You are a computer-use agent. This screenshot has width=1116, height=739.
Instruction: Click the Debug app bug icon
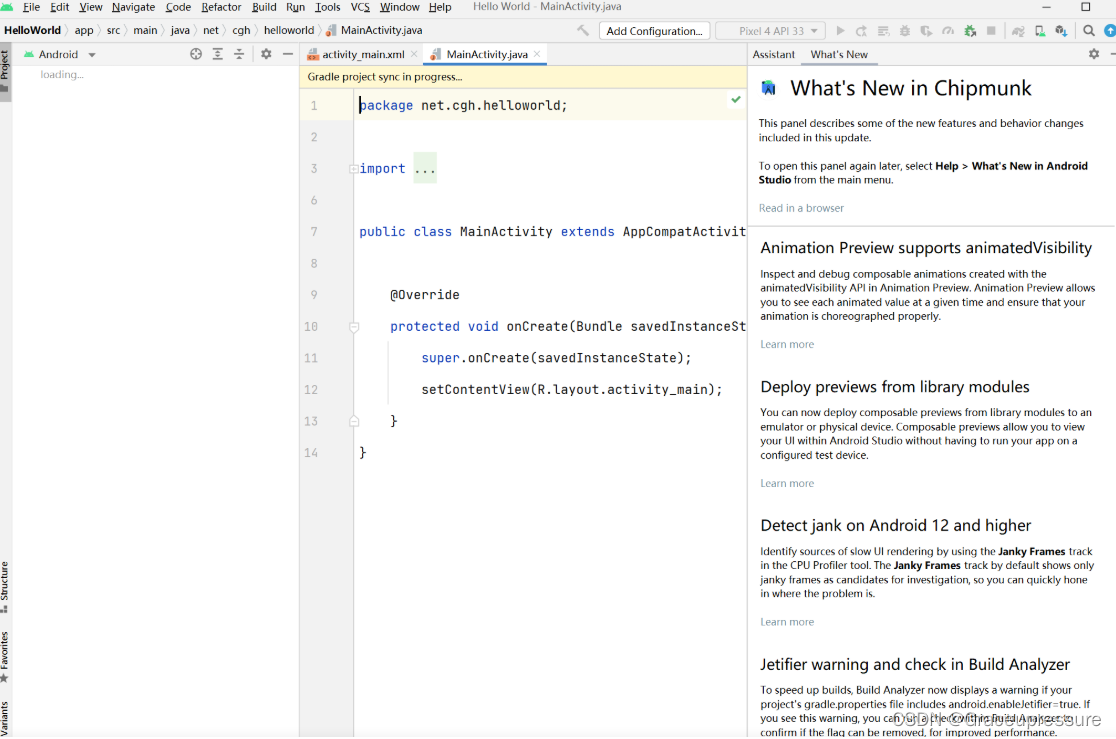905,31
